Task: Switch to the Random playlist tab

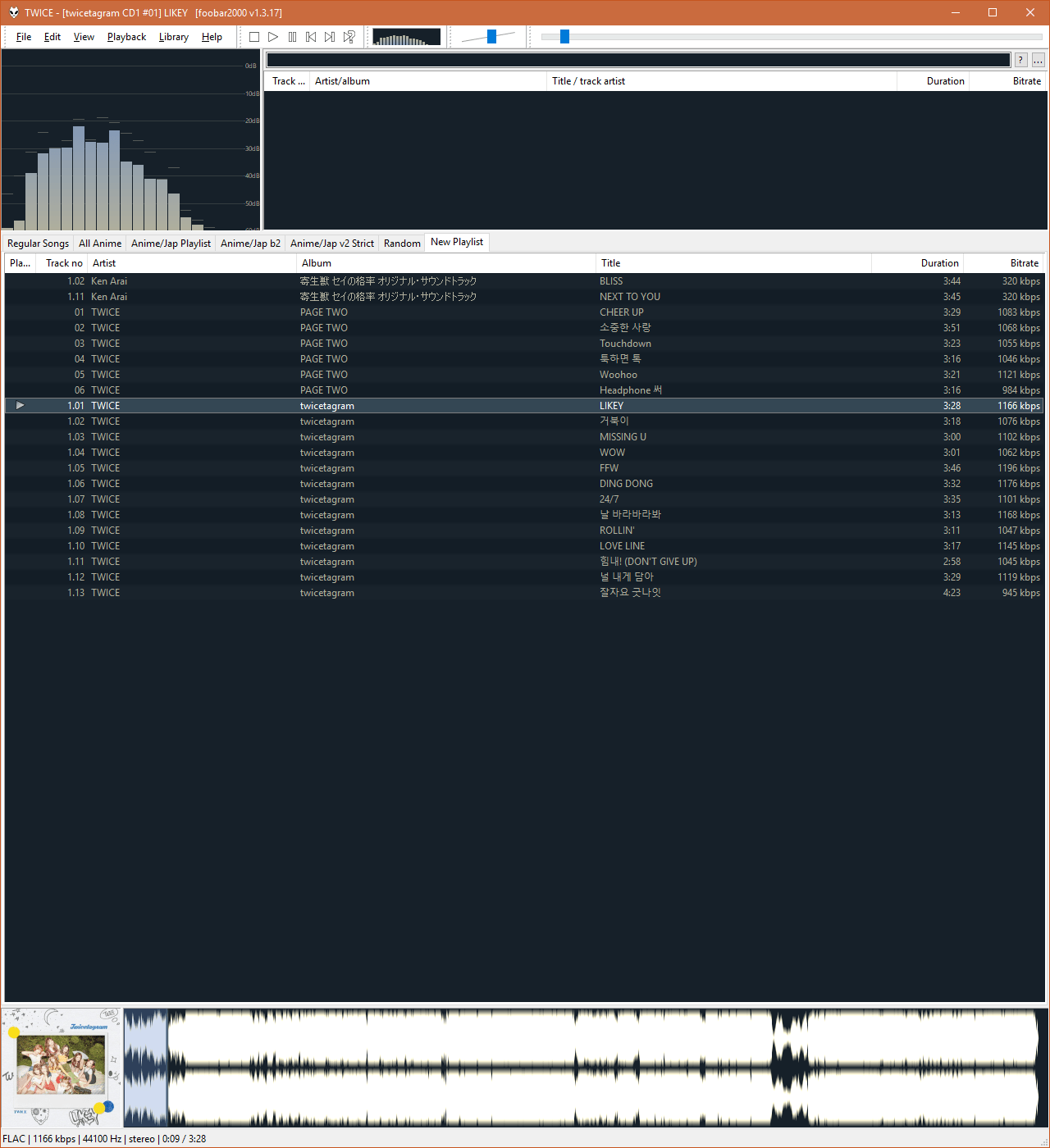Action: pyautogui.click(x=401, y=242)
